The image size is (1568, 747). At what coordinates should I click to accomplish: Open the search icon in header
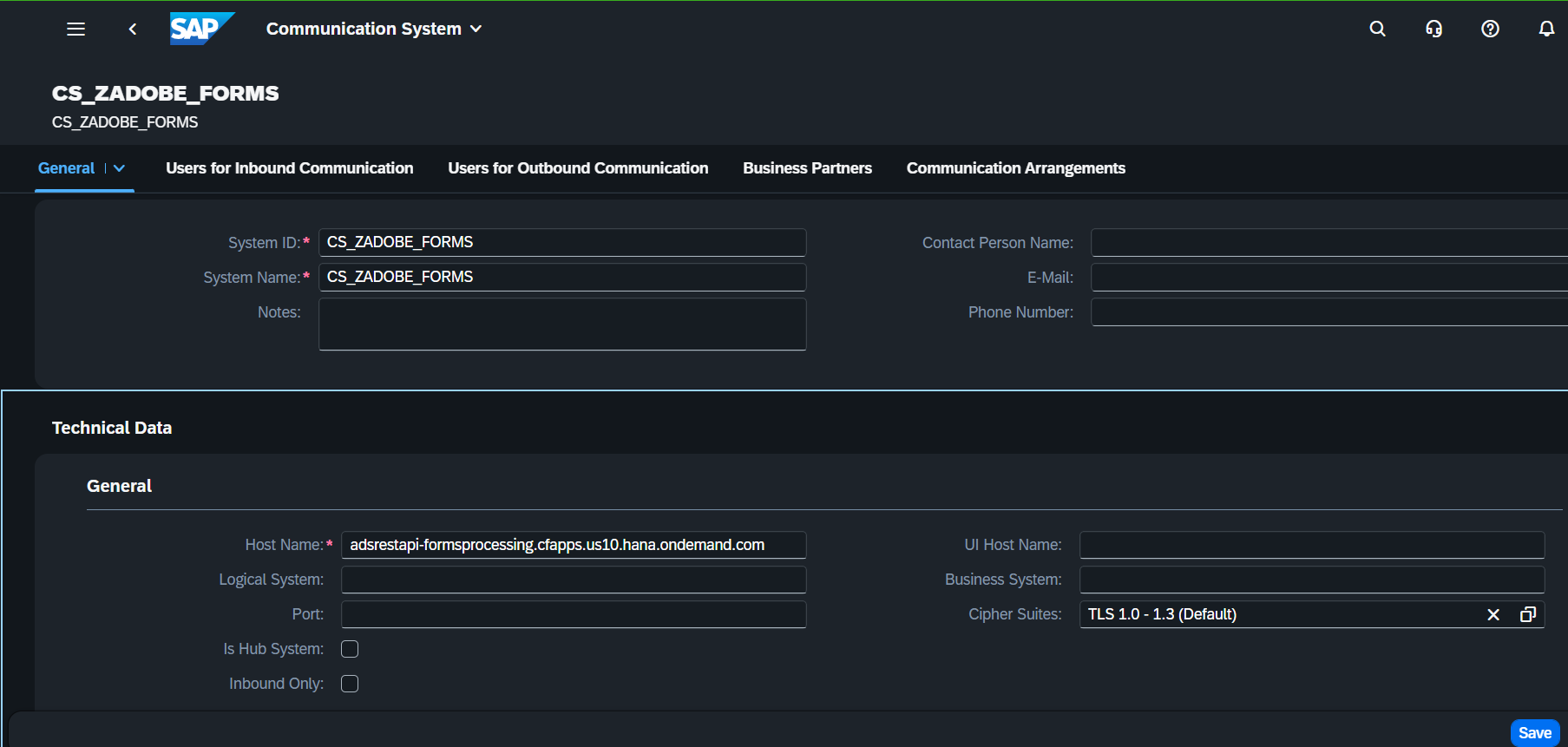pos(1377,29)
